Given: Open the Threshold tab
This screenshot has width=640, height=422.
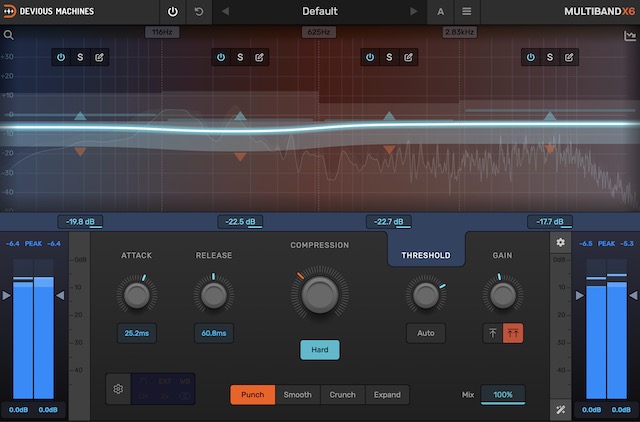Looking at the screenshot, I should 425,255.
